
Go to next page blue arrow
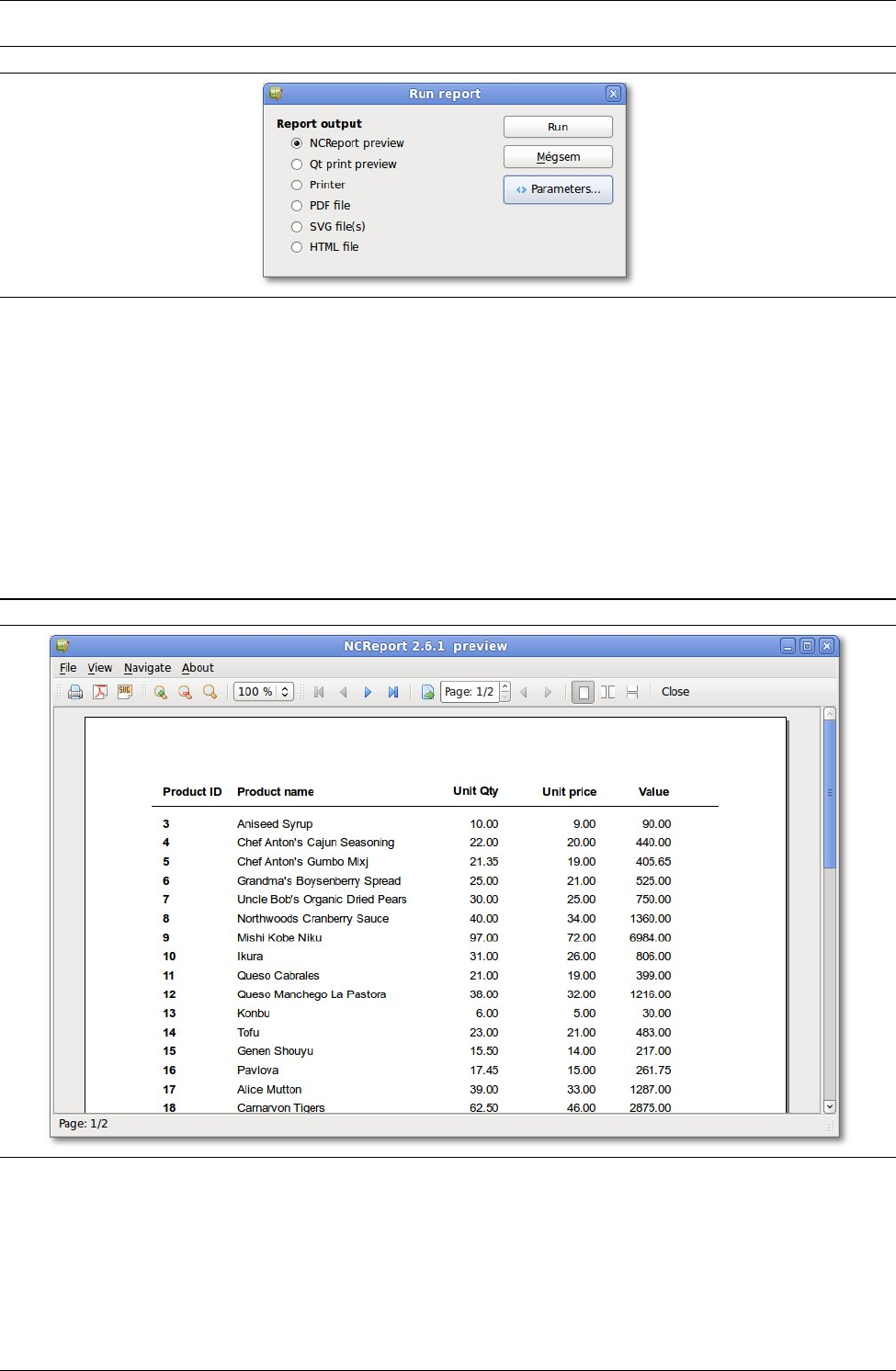[x=368, y=692]
